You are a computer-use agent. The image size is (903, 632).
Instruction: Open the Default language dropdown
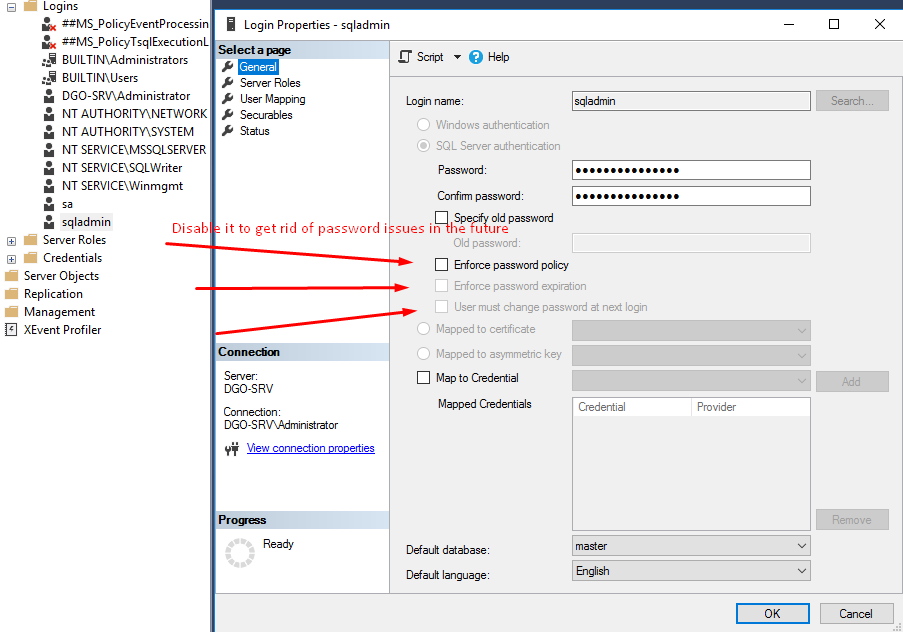[x=802, y=570]
